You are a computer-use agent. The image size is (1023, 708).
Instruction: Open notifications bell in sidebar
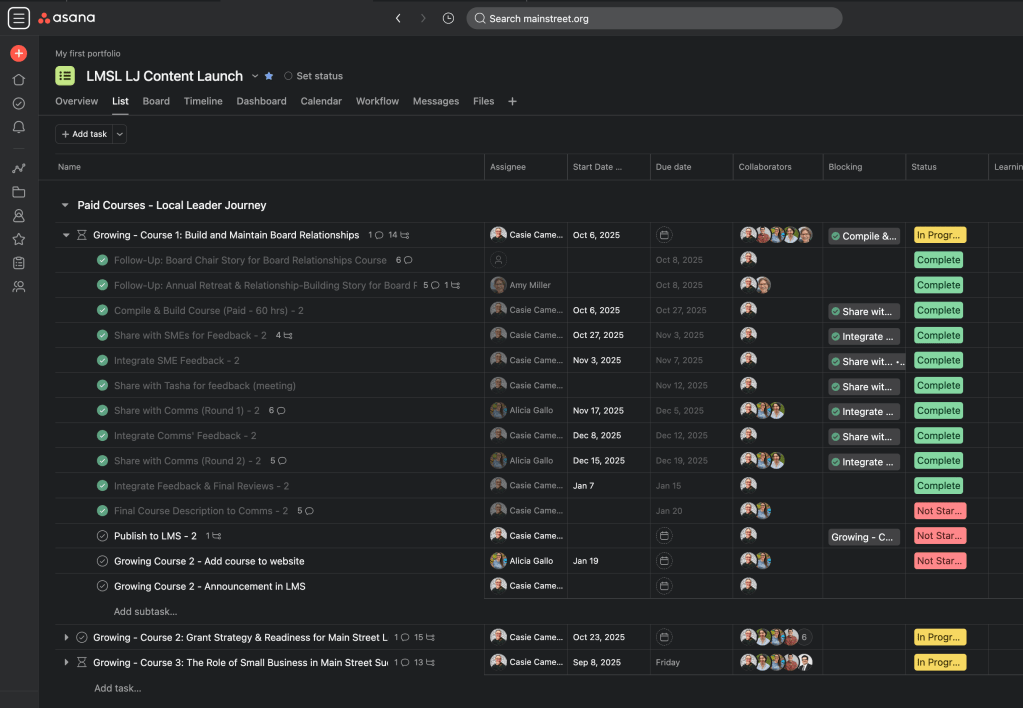pyautogui.click(x=18, y=127)
